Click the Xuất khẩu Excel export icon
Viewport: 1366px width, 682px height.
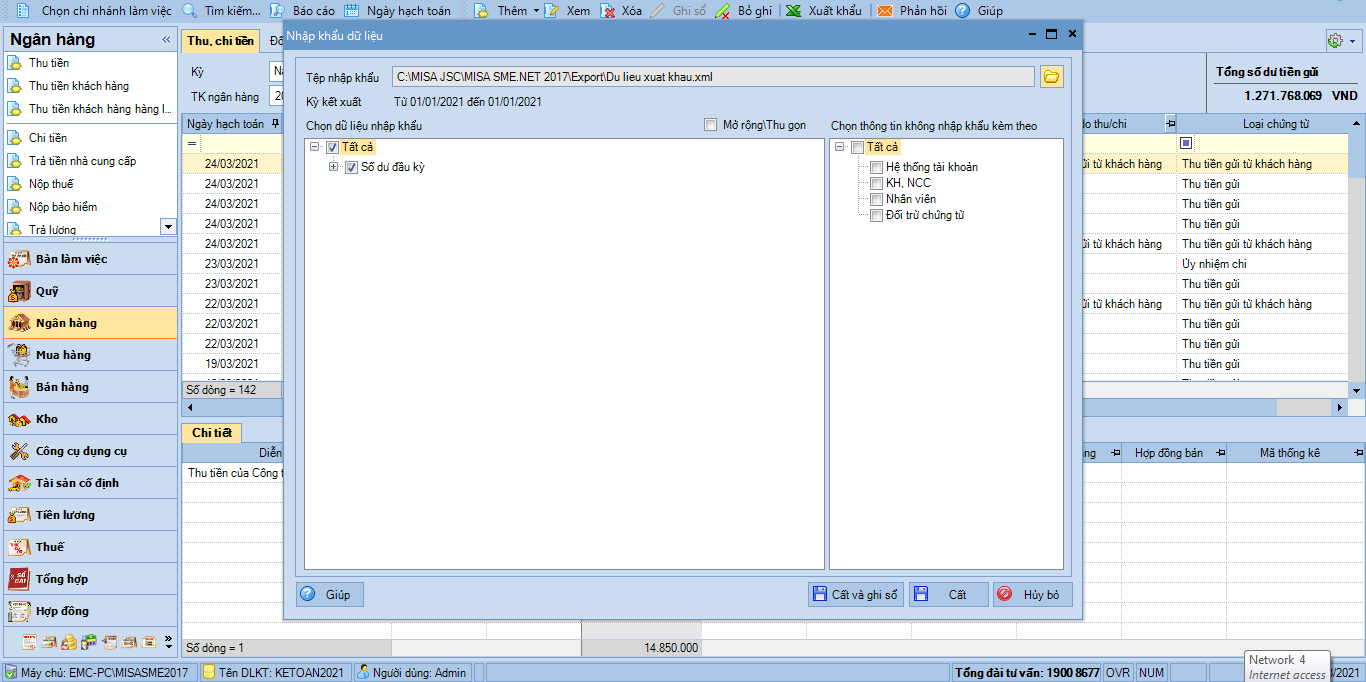click(x=793, y=10)
